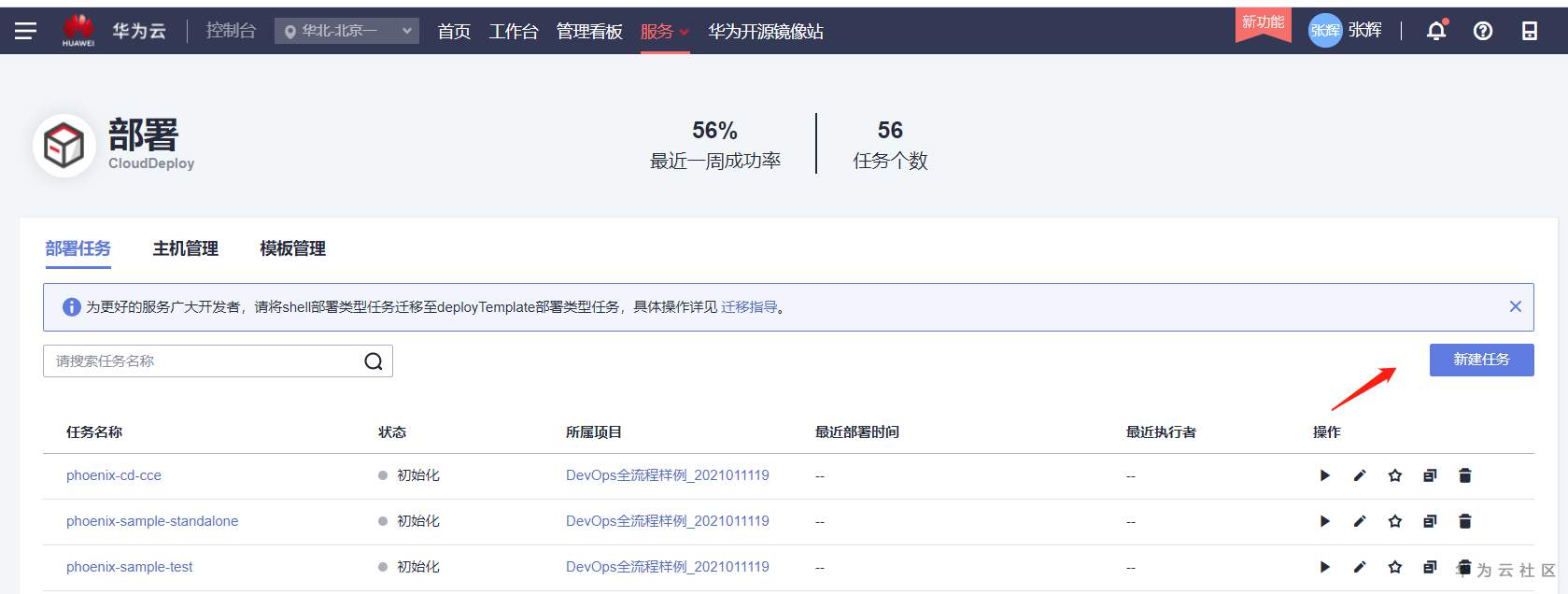The height and width of the screenshot is (594, 1568).
Task: Star the phoenix-cd-cce task as favorite
Action: tap(1394, 475)
